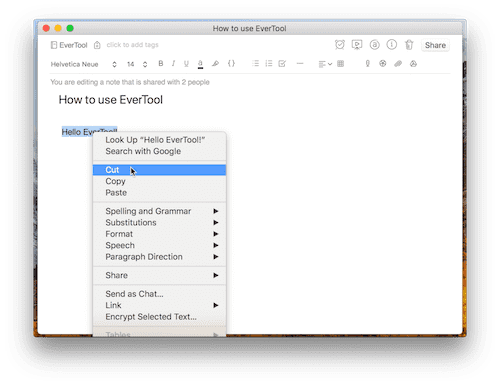Expand the Speech submenu
500x385 pixels.
click(159, 245)
